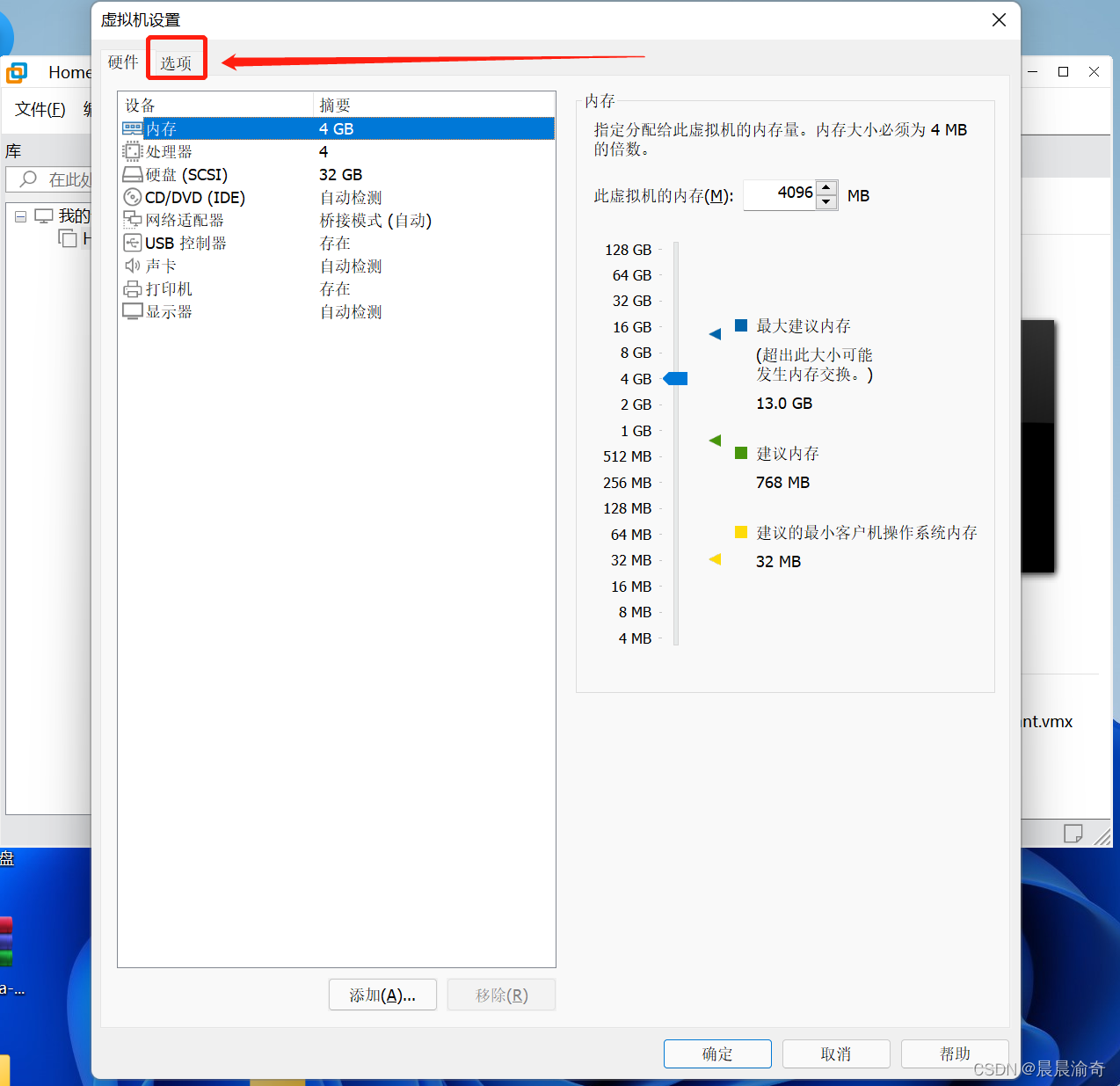
Task: Decrease memory with the down spinner arrow
Action: coord(826,202)
